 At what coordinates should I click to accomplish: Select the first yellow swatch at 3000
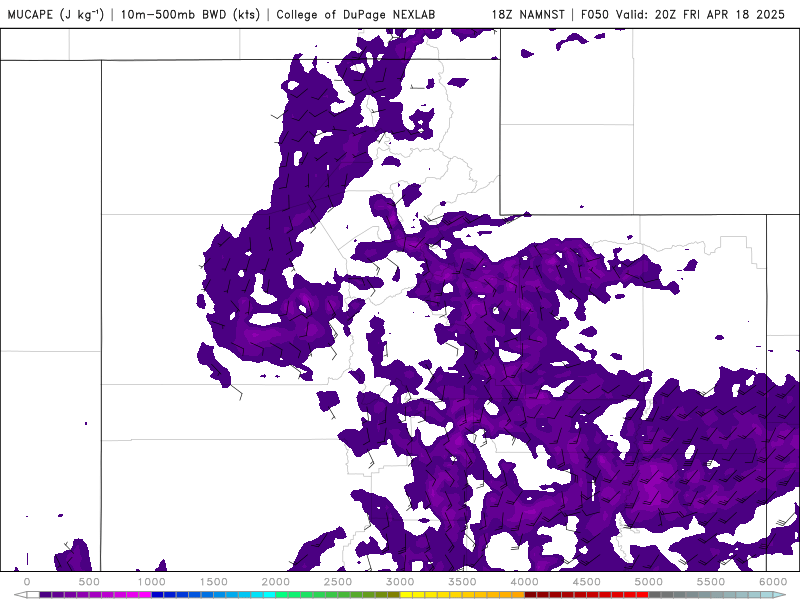click(406, 594)
